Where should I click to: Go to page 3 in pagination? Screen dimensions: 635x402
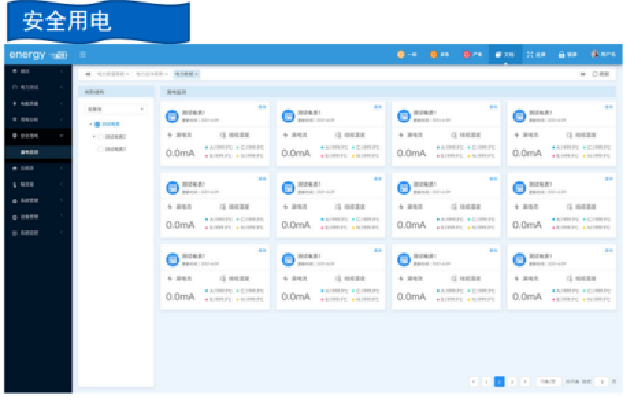pyautogui.click(x=512, y=381)
